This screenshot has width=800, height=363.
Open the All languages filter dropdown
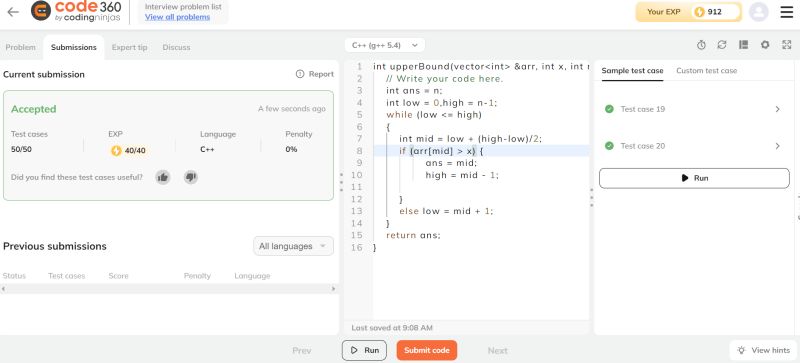(x=293, y=246)
